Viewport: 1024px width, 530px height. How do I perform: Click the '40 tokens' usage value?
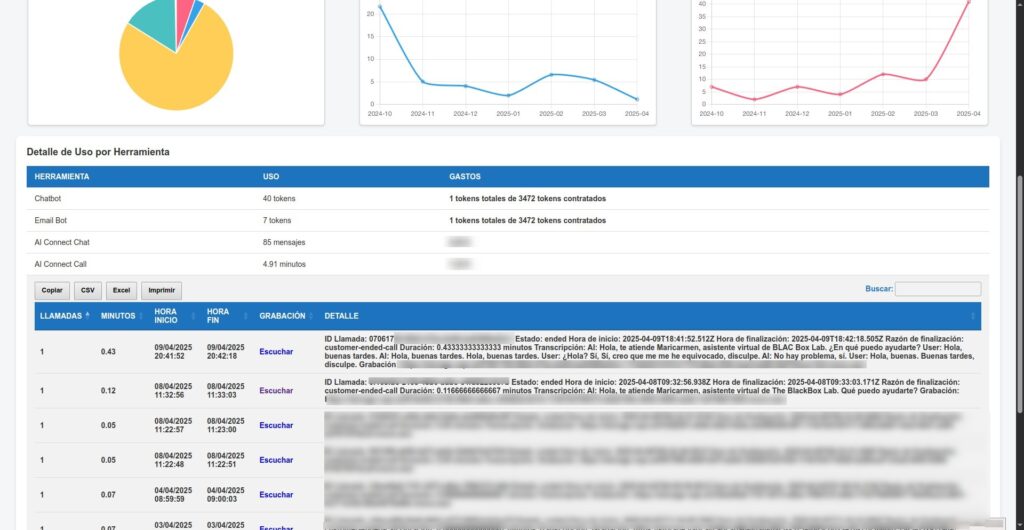click(x=279, y=198)
